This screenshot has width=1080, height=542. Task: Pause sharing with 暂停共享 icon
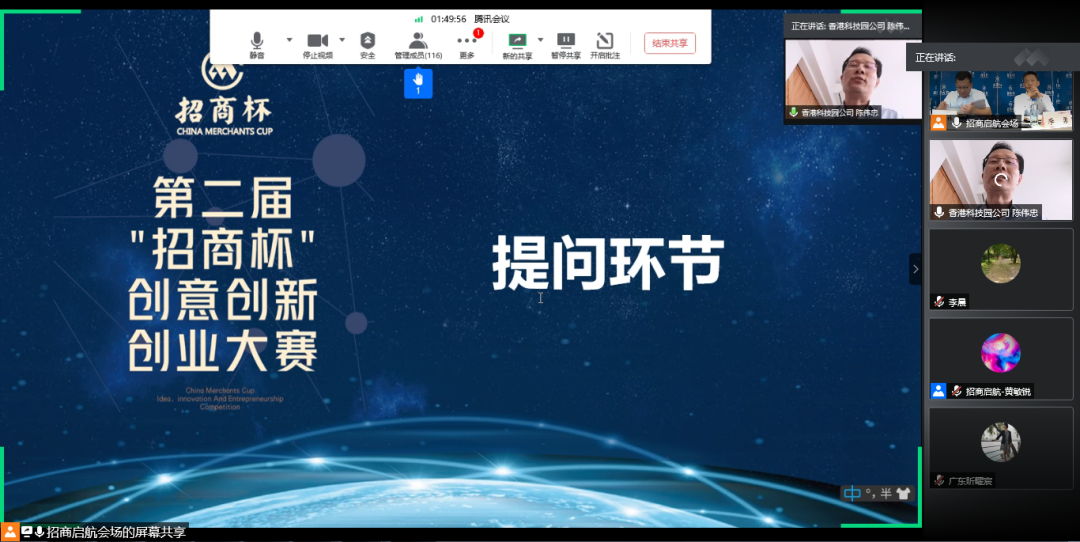point(565,45)
